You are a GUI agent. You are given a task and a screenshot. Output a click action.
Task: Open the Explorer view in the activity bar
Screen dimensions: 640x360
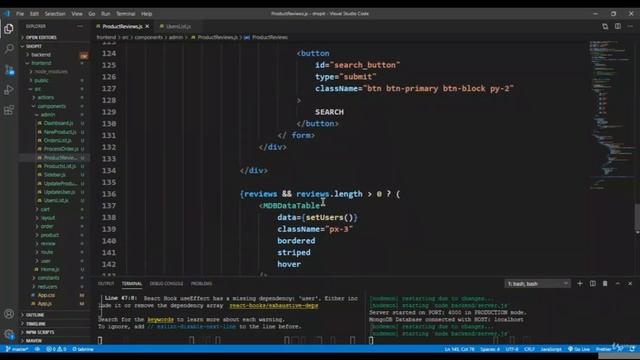(x=9, y=29)
